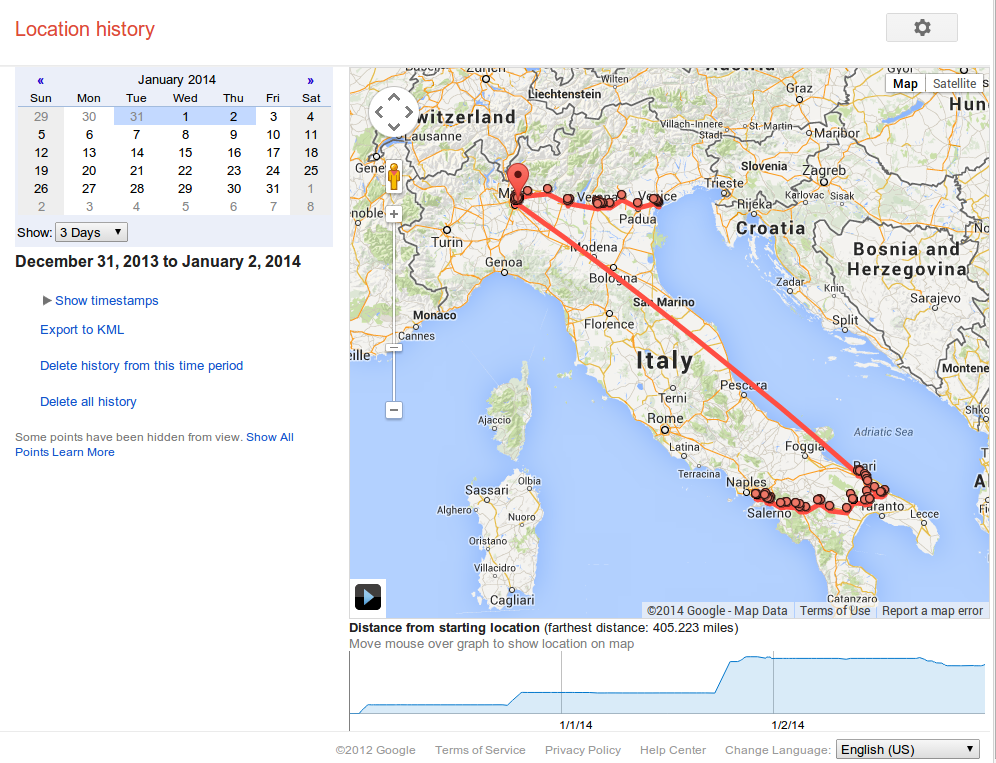Click Report a map error
Screen dimensions: 996x763
pyautogui.click(x=932, y=611)
